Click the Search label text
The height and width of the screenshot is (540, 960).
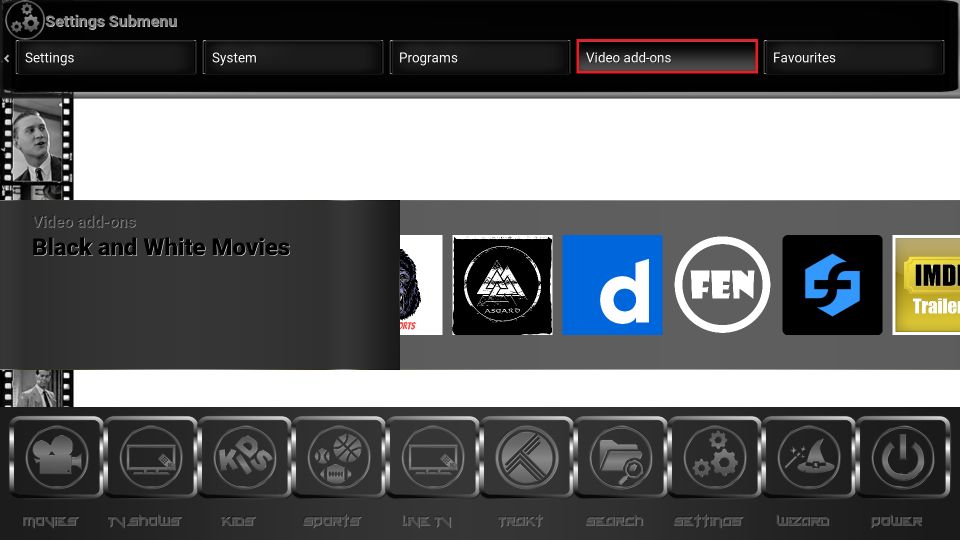615,521
